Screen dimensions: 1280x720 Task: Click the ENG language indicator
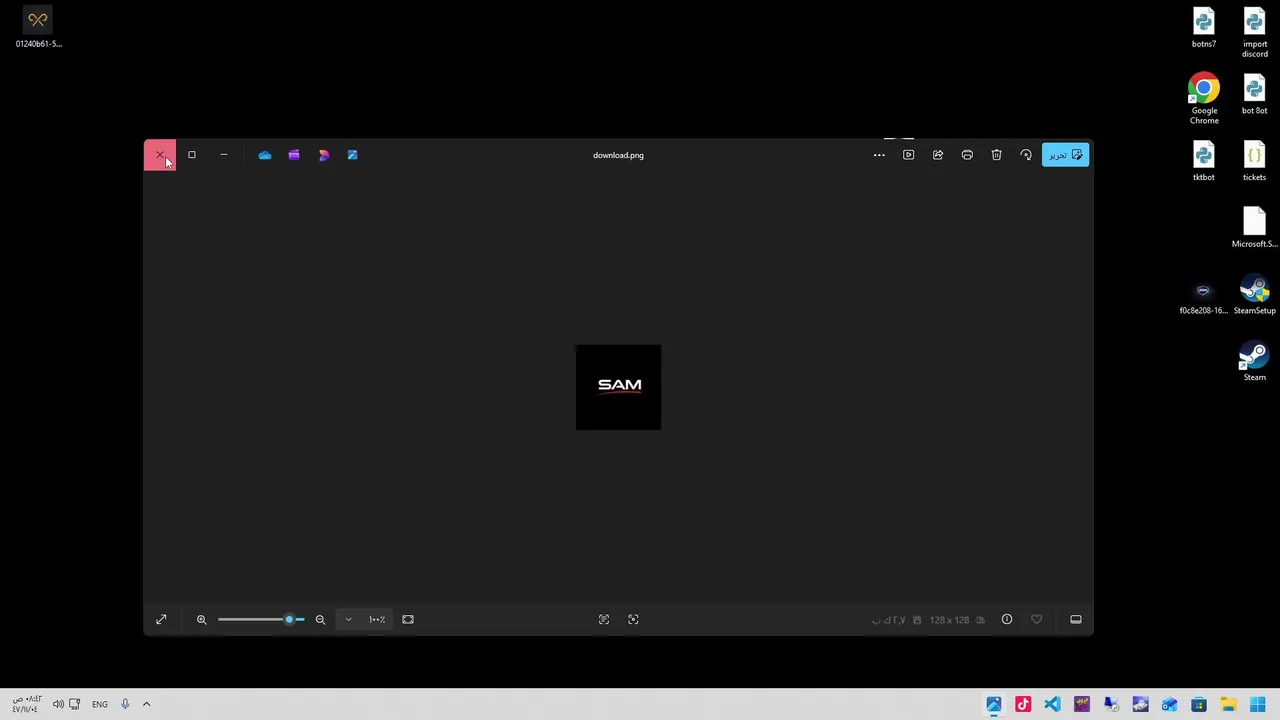coord(100,705)
